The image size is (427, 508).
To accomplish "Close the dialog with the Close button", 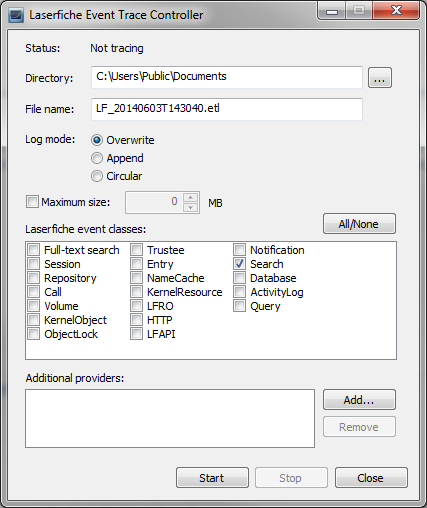I will pyautogui.click(x=371, y=478).
